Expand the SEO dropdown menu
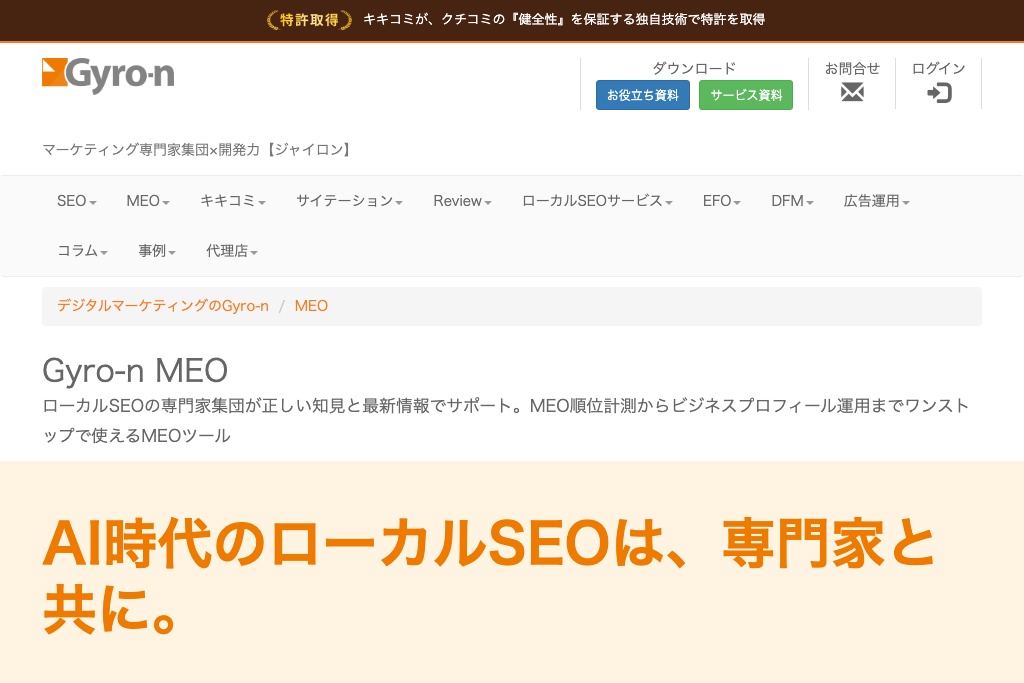 77,201
